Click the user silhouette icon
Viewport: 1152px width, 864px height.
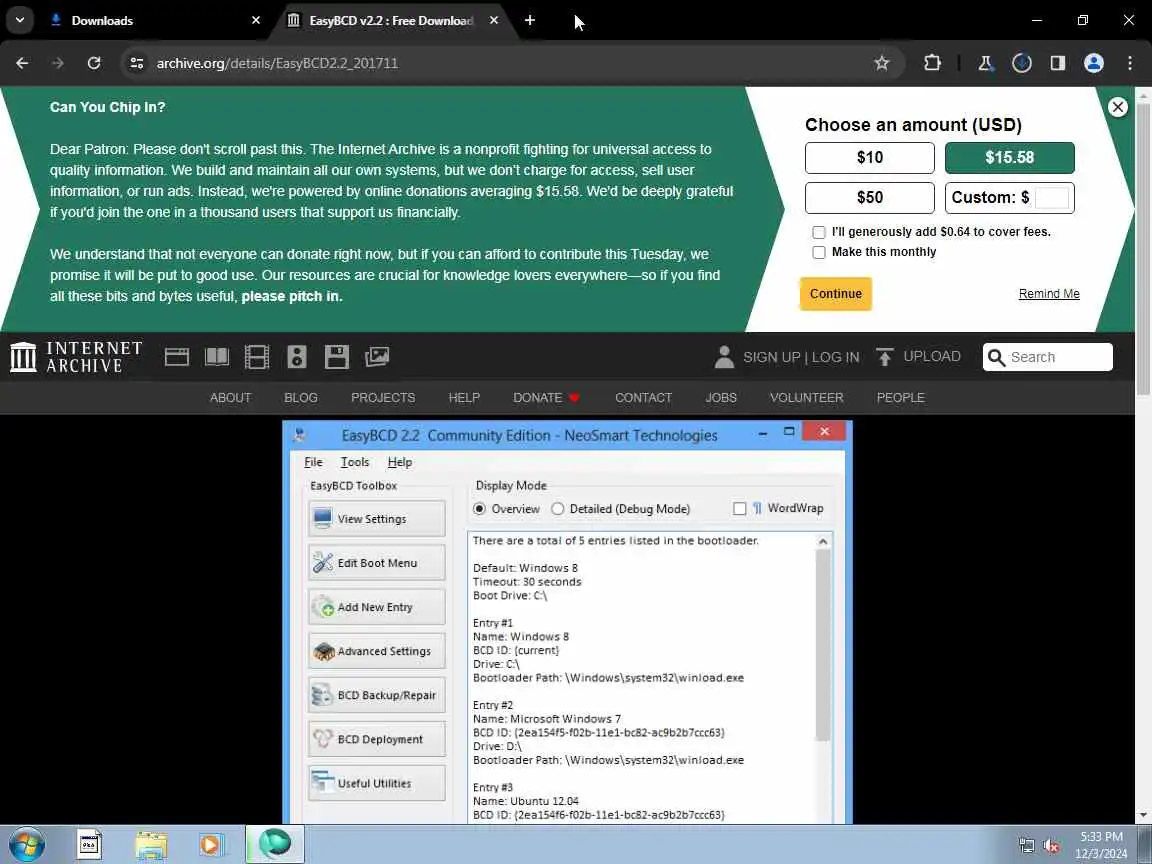[724, 357]
